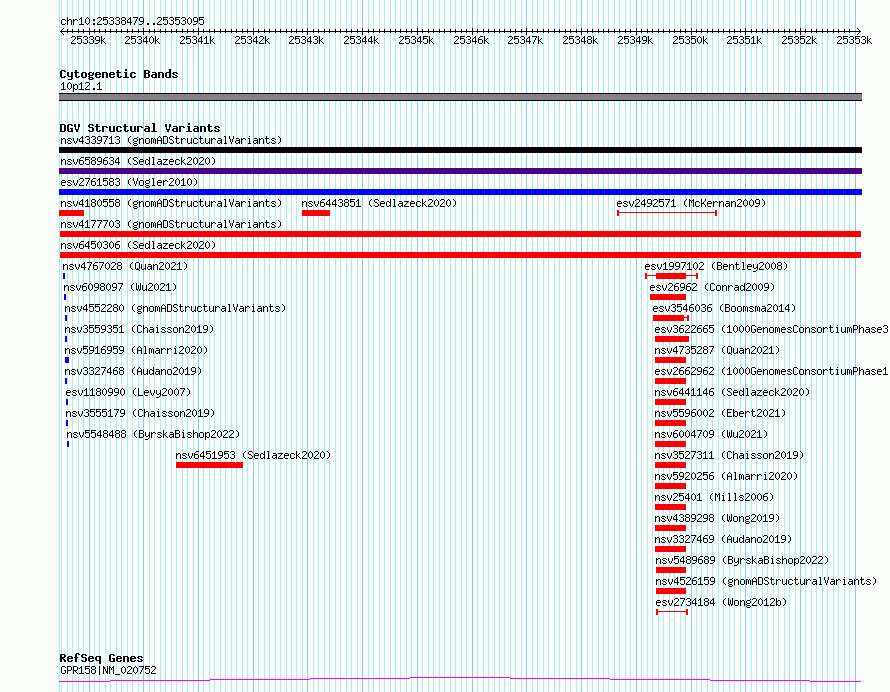Click nsv4767028 (Quan2021) label

125,266
